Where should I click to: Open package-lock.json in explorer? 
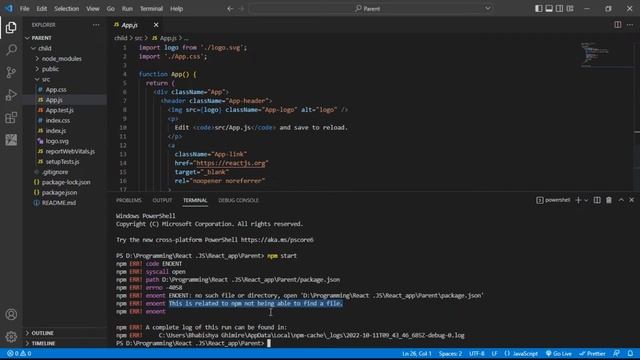click(x=65, y=182)
